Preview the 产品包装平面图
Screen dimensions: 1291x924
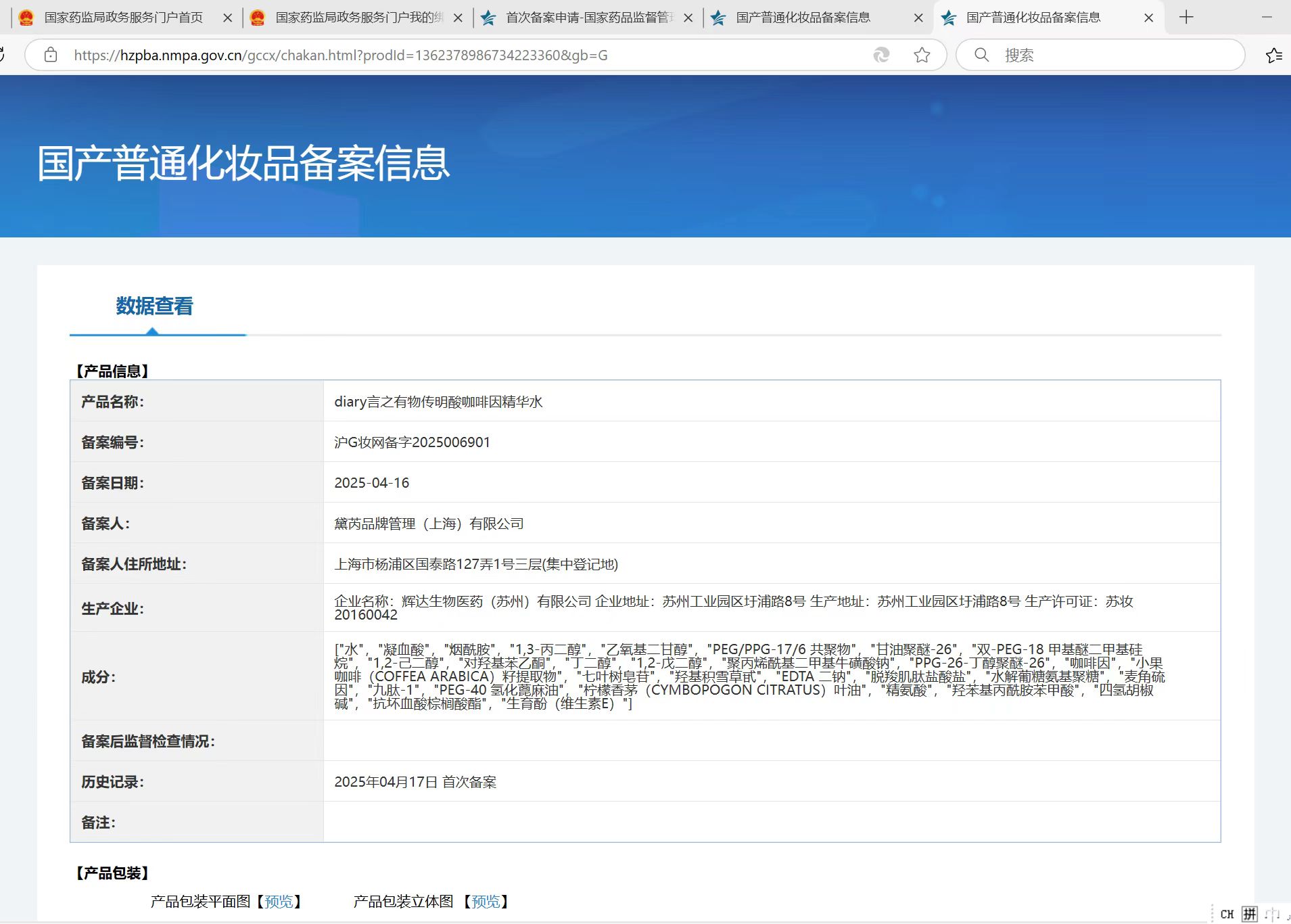pyautogui.click(x=279, y=902)
